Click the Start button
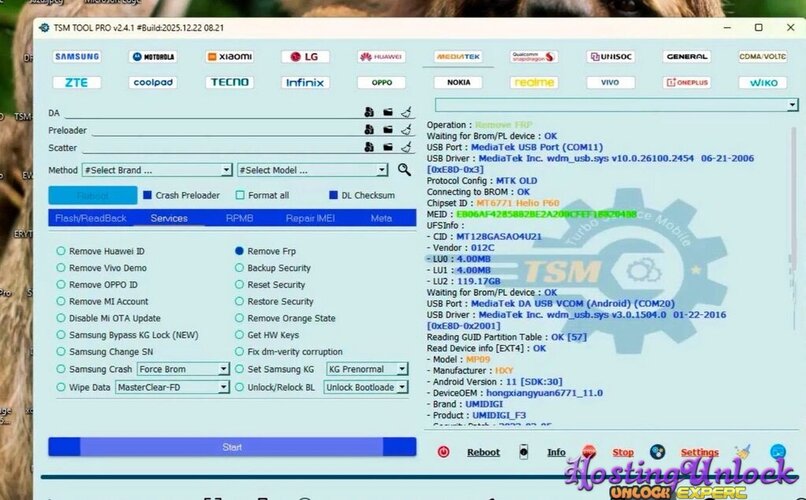Image resolution: width=806 pixels, height=500 pixels. [x=232, y=447]
